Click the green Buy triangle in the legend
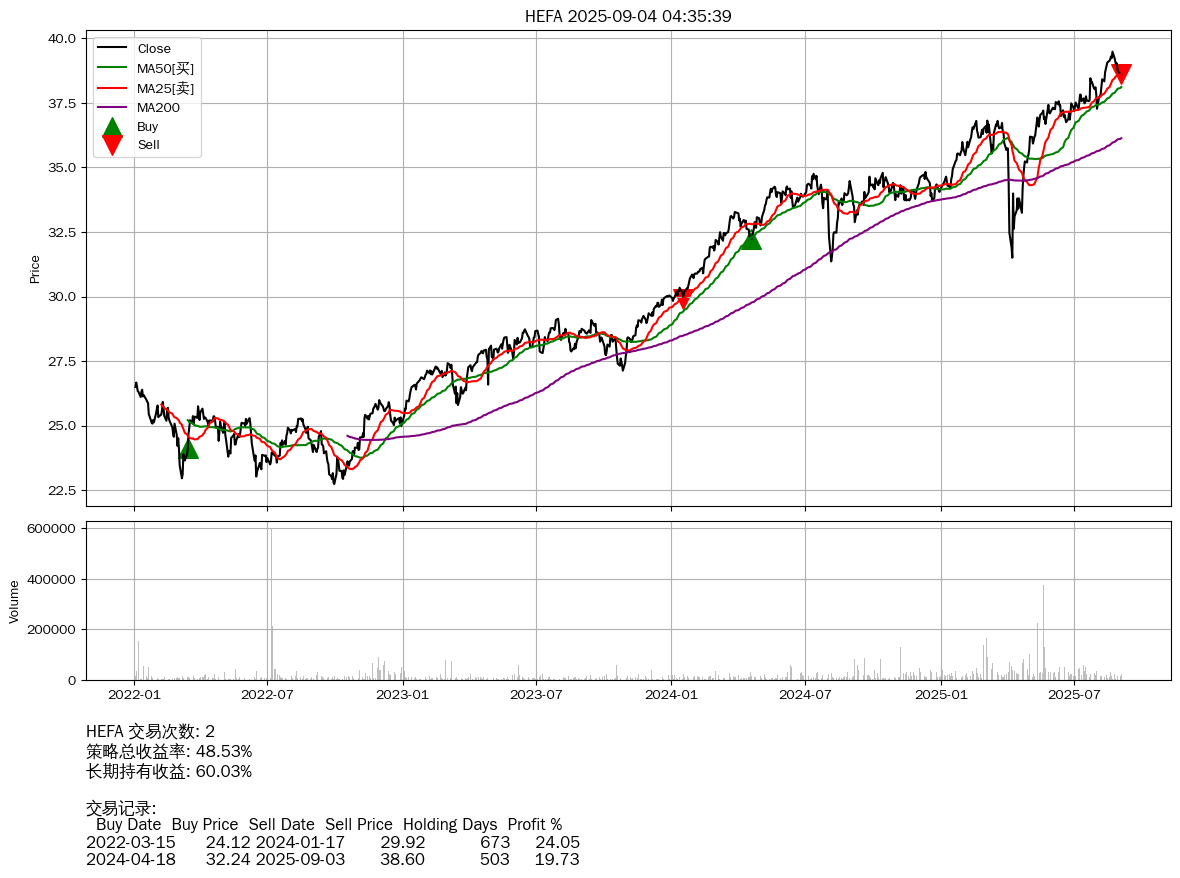This screenshot has width=1180, height=878. coord(112,127)
